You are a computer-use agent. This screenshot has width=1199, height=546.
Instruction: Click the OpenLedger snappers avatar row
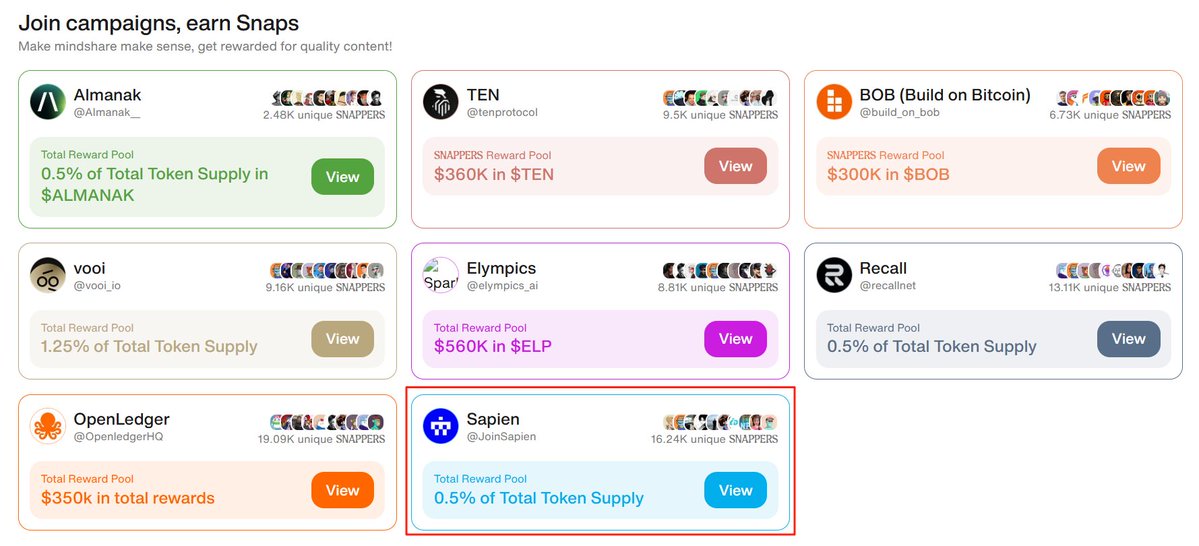click(327, 422)
